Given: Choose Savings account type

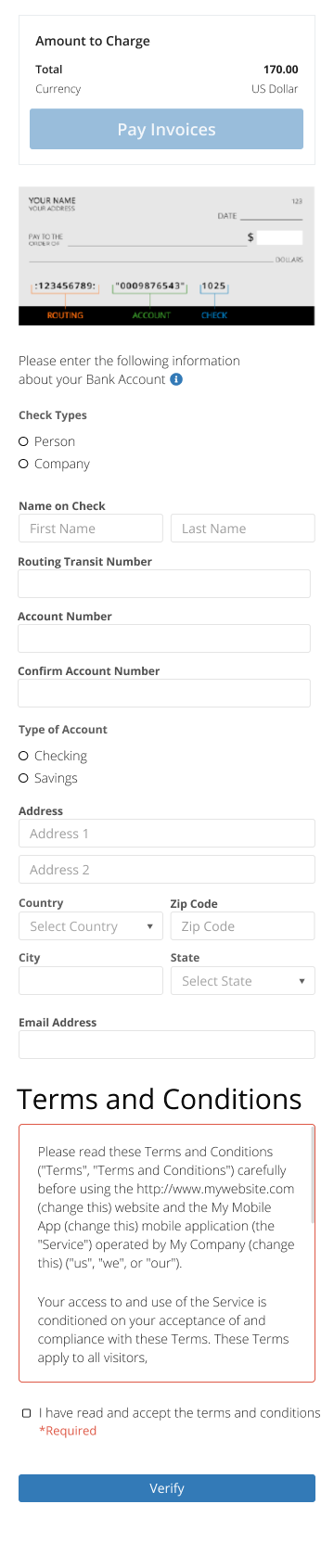Looking at the screenshot, I should pyautogui.click(x=24, y=778).
